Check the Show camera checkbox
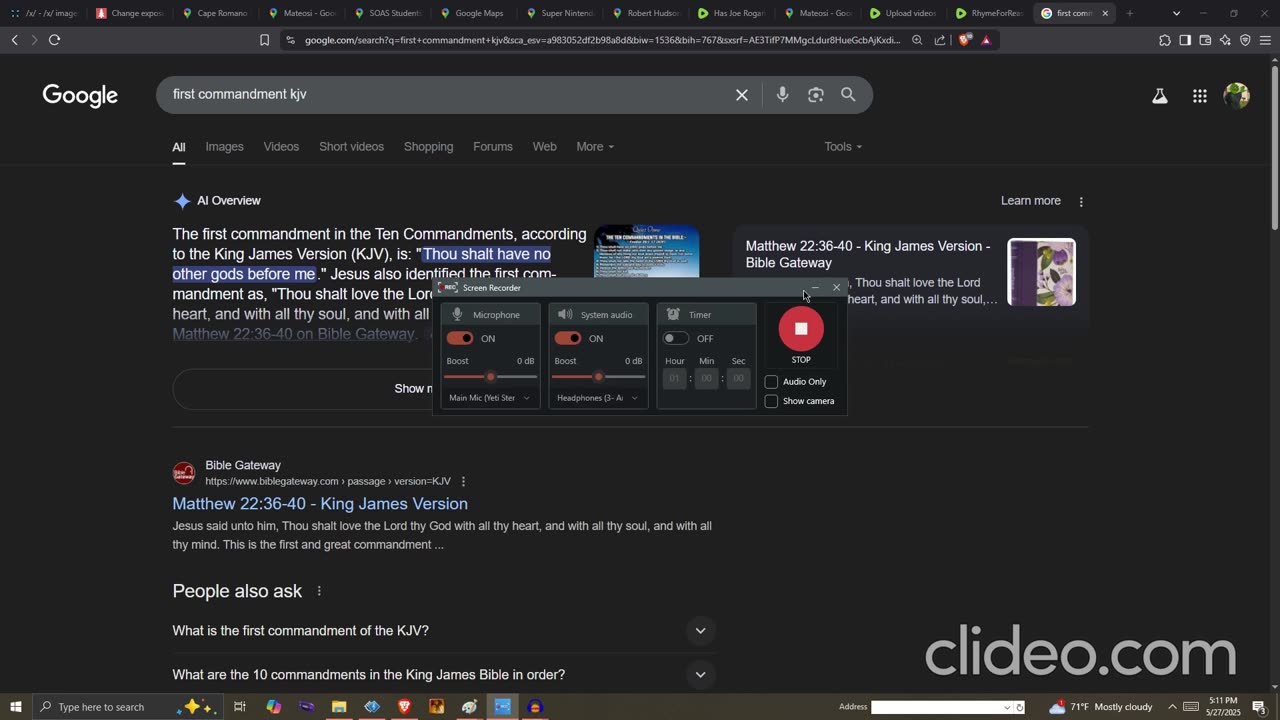The width and height of the screenshot is (1280, 720). [771, 401]
